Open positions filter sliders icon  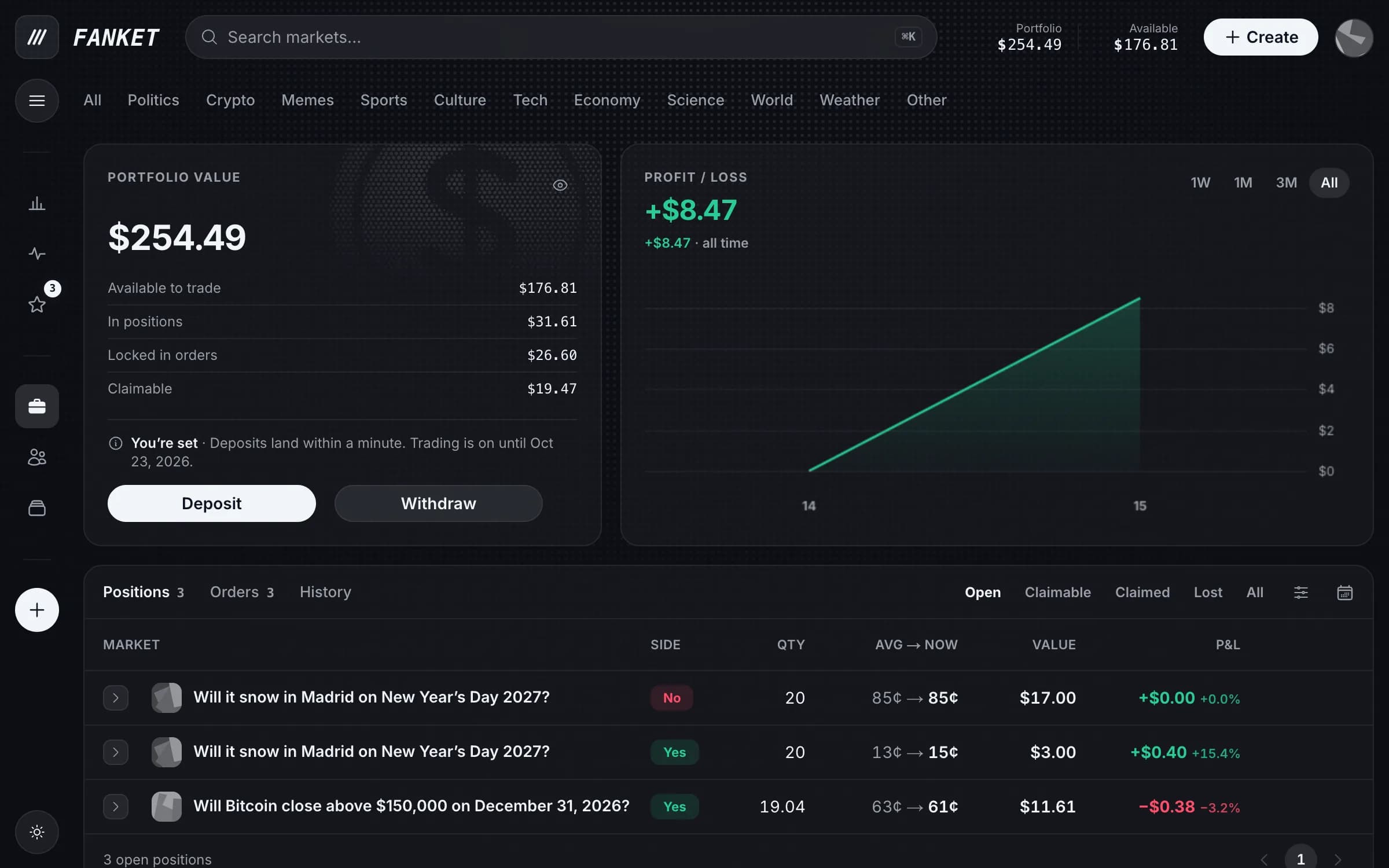pyautogui.click(x=1300, y=593)
